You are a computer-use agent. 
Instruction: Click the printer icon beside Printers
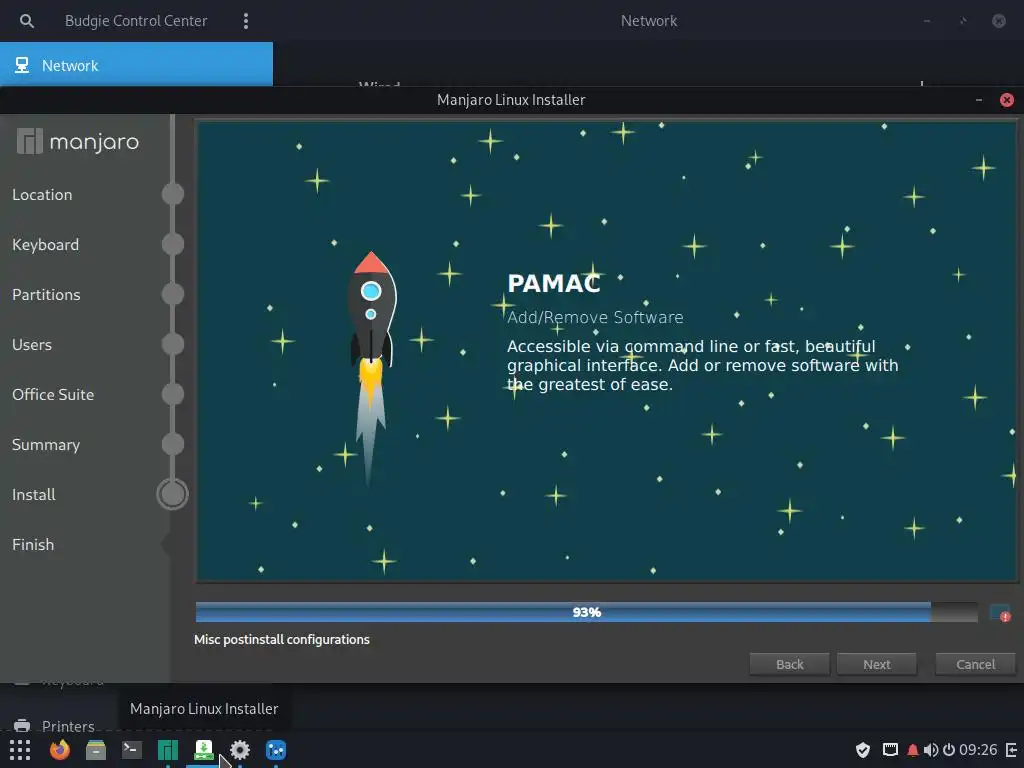pos(22,726)
